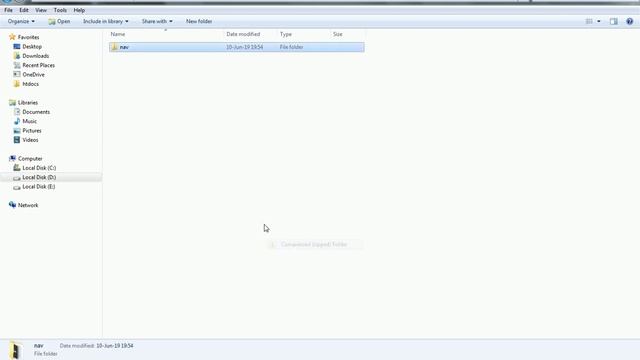
Task: Click folder thumbnail in details pane
Action: point(16,351)
